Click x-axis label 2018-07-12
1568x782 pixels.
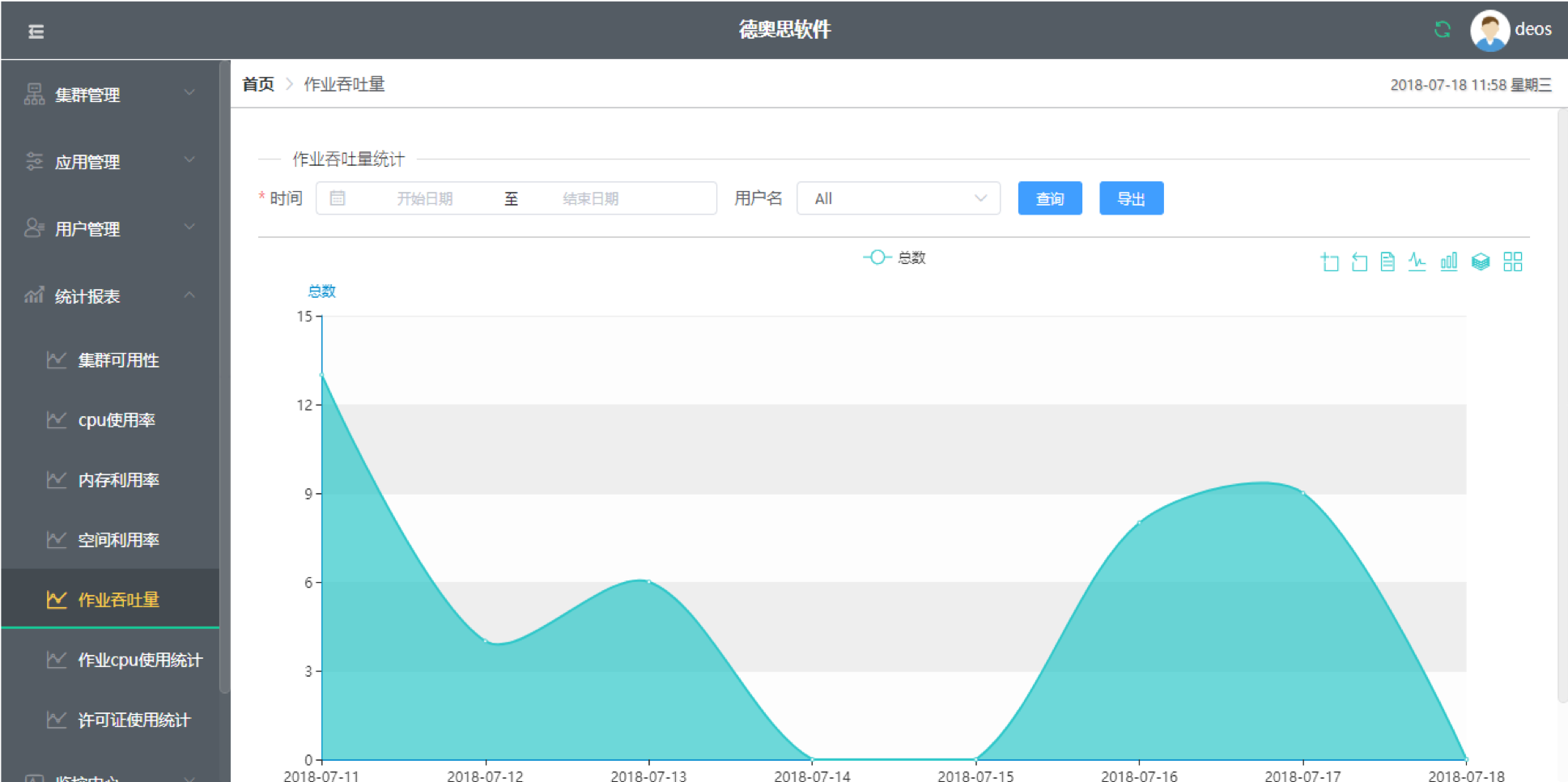[485, 776]
